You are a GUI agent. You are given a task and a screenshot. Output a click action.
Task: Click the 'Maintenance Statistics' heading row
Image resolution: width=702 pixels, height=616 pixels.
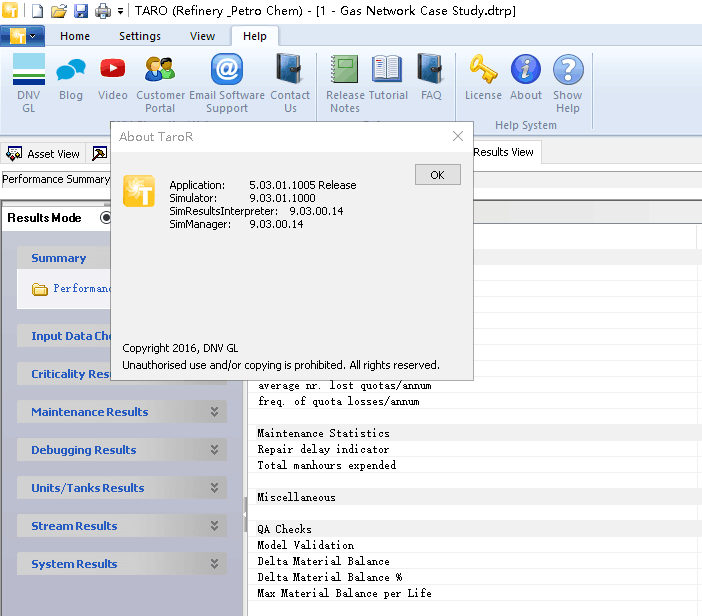click(x=475, y=433)
